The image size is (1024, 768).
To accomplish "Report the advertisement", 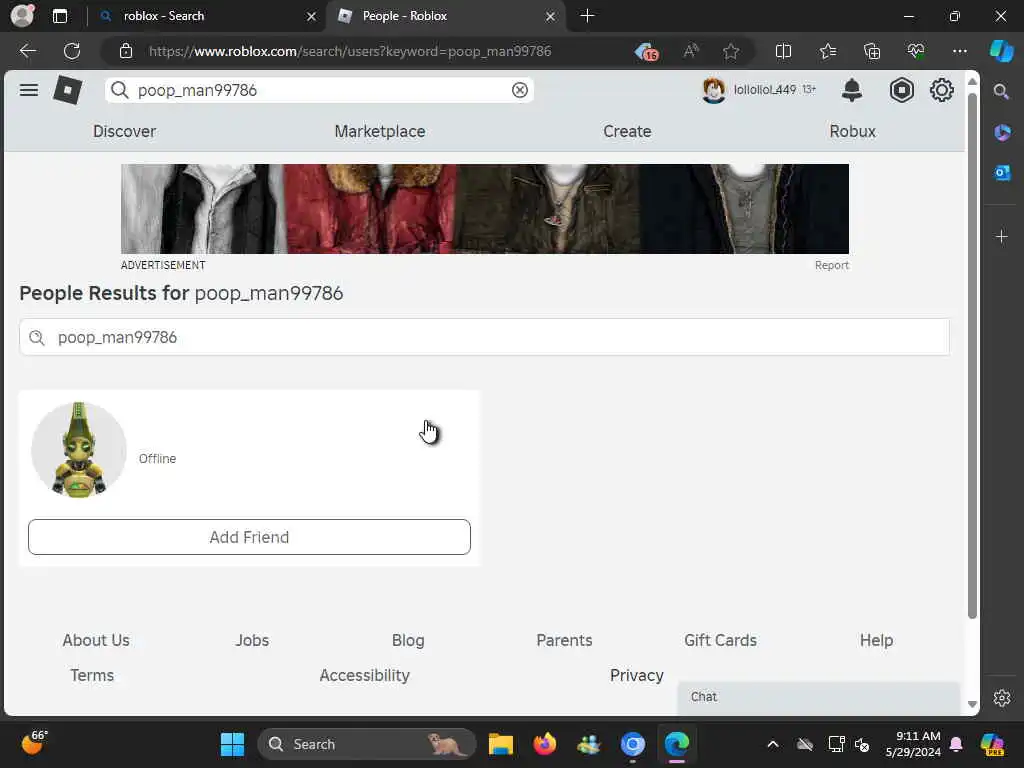I will pyautogui.click(x=831, y=265).
